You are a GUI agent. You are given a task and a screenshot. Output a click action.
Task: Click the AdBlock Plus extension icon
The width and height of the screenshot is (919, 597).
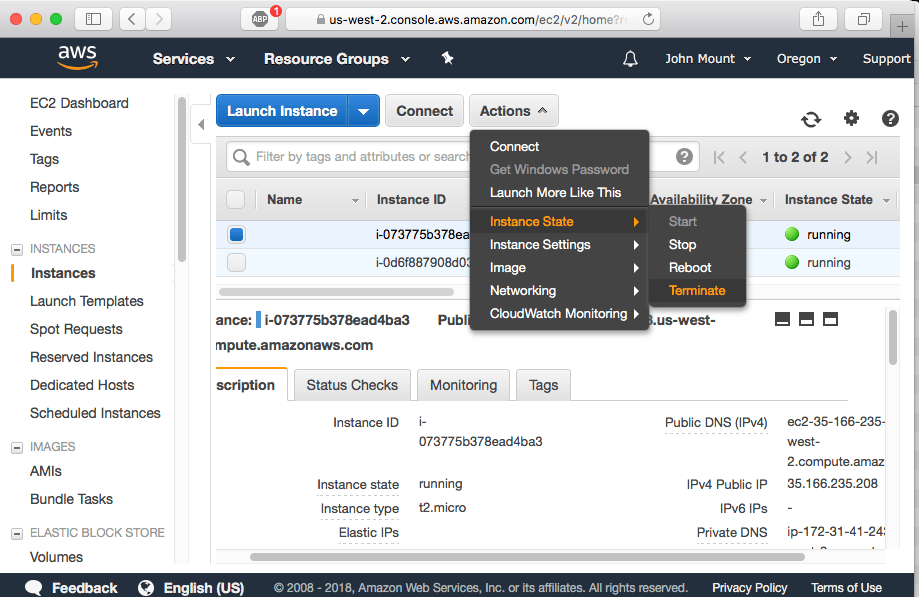[260, 19]
